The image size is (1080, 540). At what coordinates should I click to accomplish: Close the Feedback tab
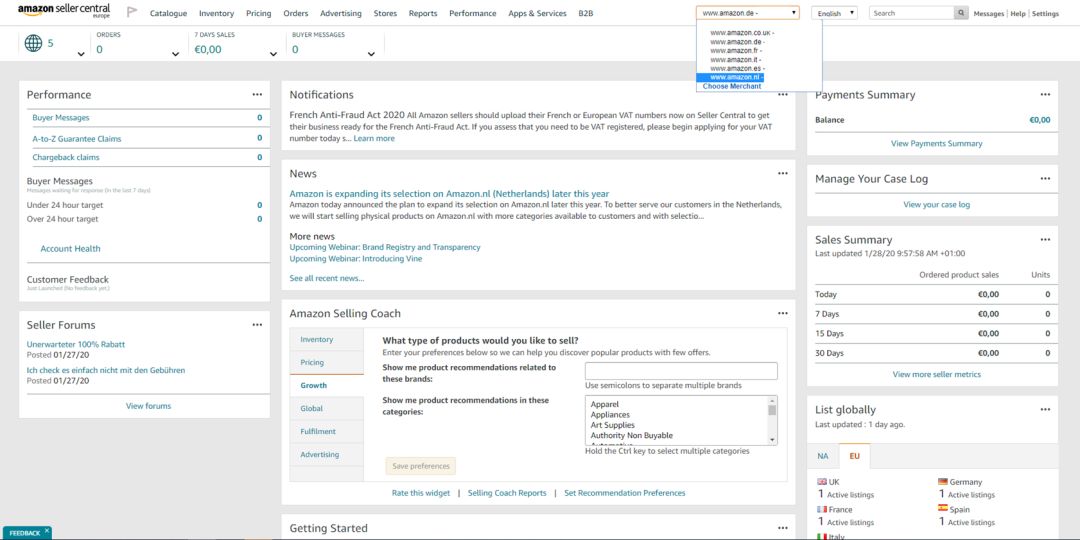tap(47, 532)
